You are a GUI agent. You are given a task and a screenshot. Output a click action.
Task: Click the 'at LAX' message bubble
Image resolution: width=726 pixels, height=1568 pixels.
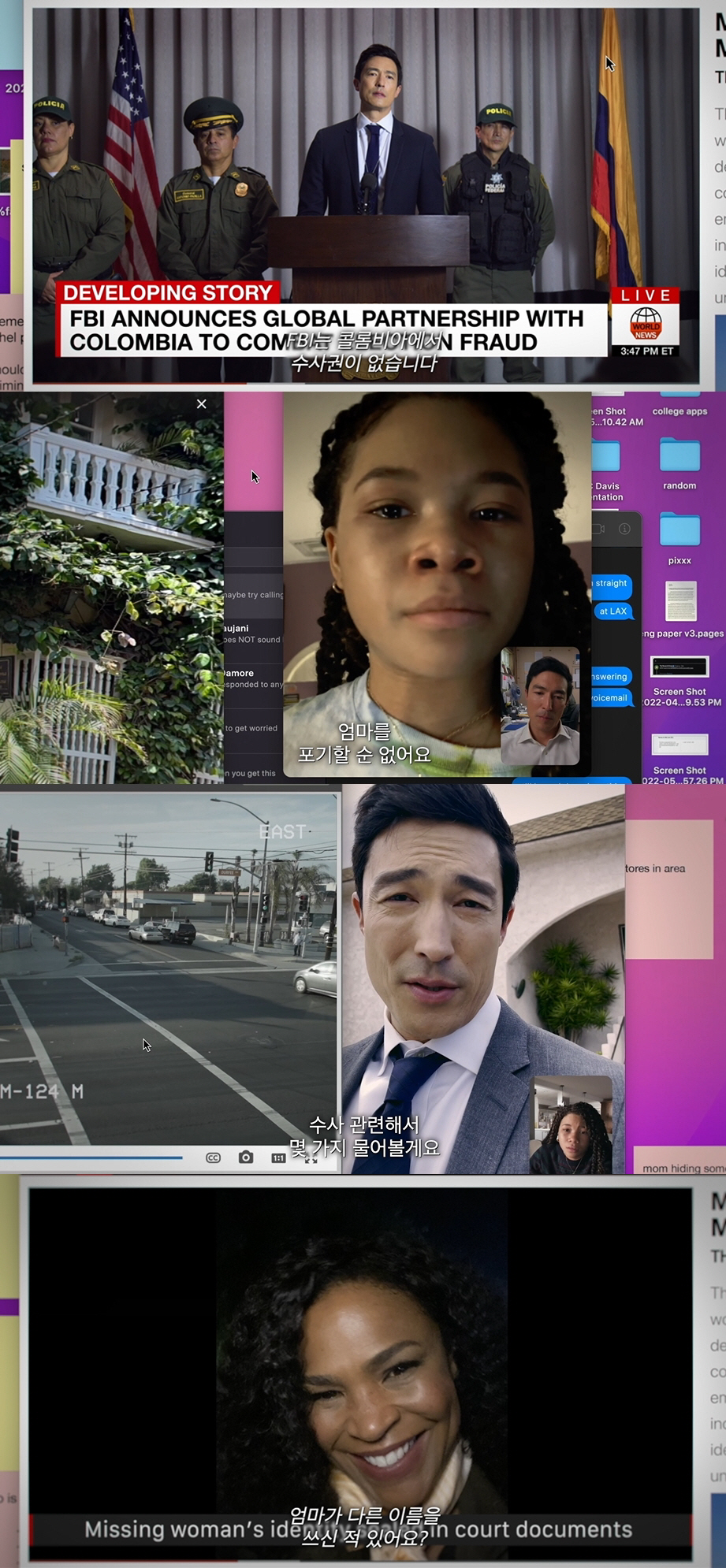(x=612, y=611)
